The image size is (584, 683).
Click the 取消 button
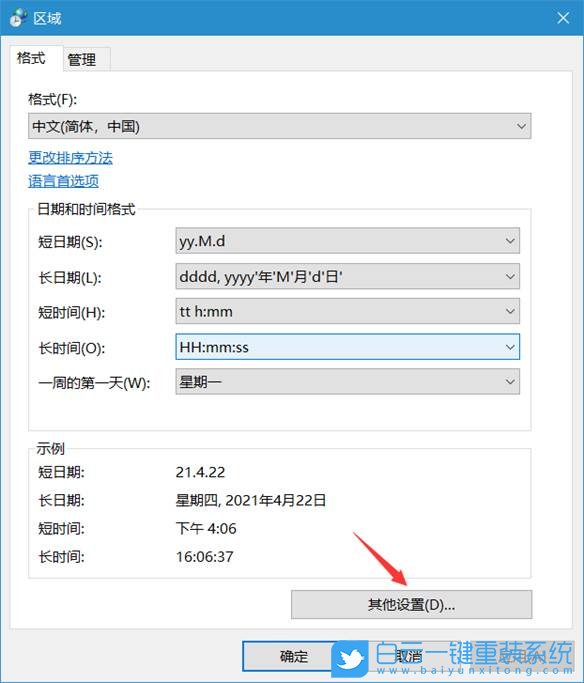coord(409,656)
